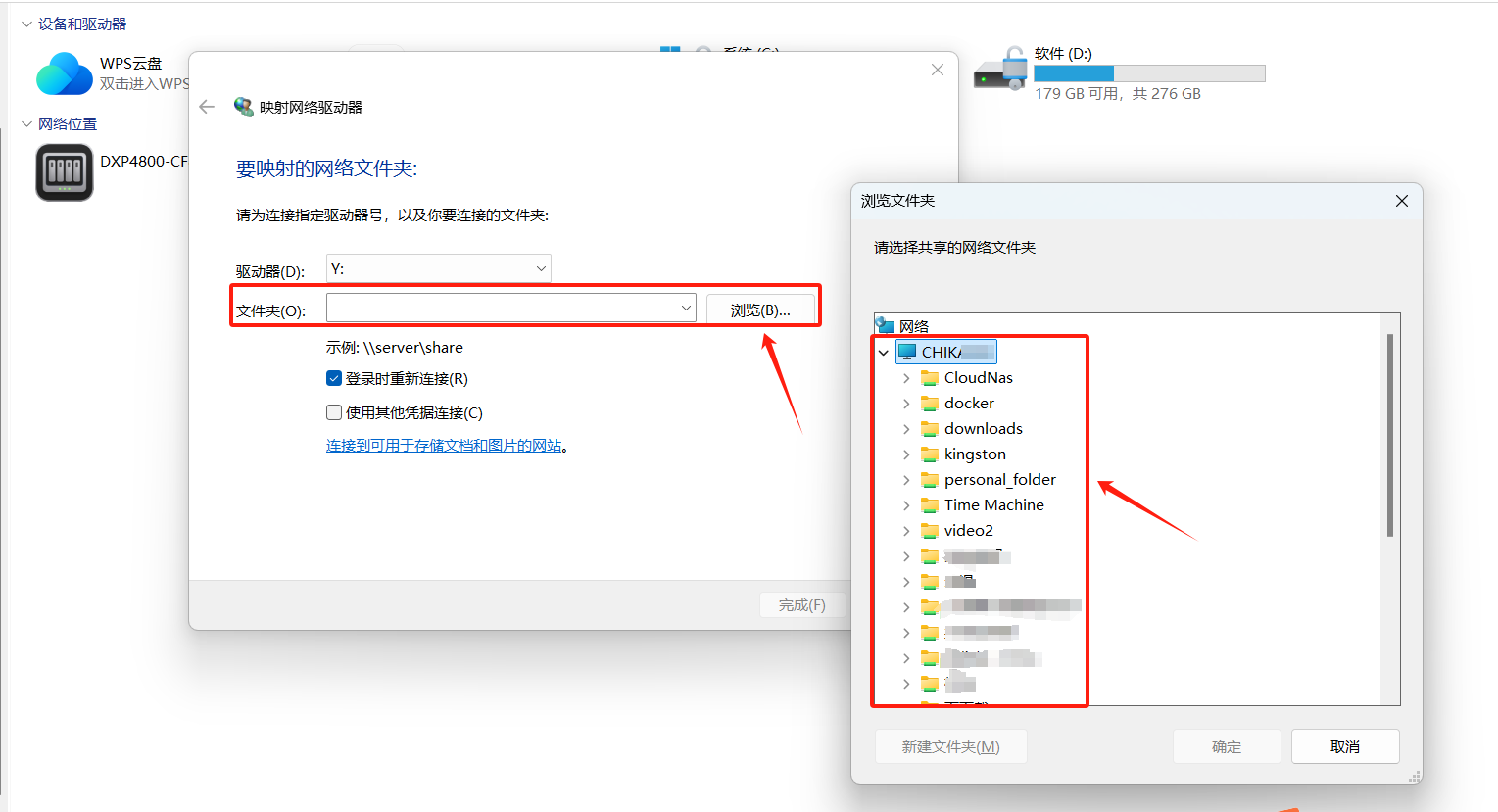1498x812 pixels.
Task: Click the 软件 (D:) drive icon
Action: (x=1000, y=72)
